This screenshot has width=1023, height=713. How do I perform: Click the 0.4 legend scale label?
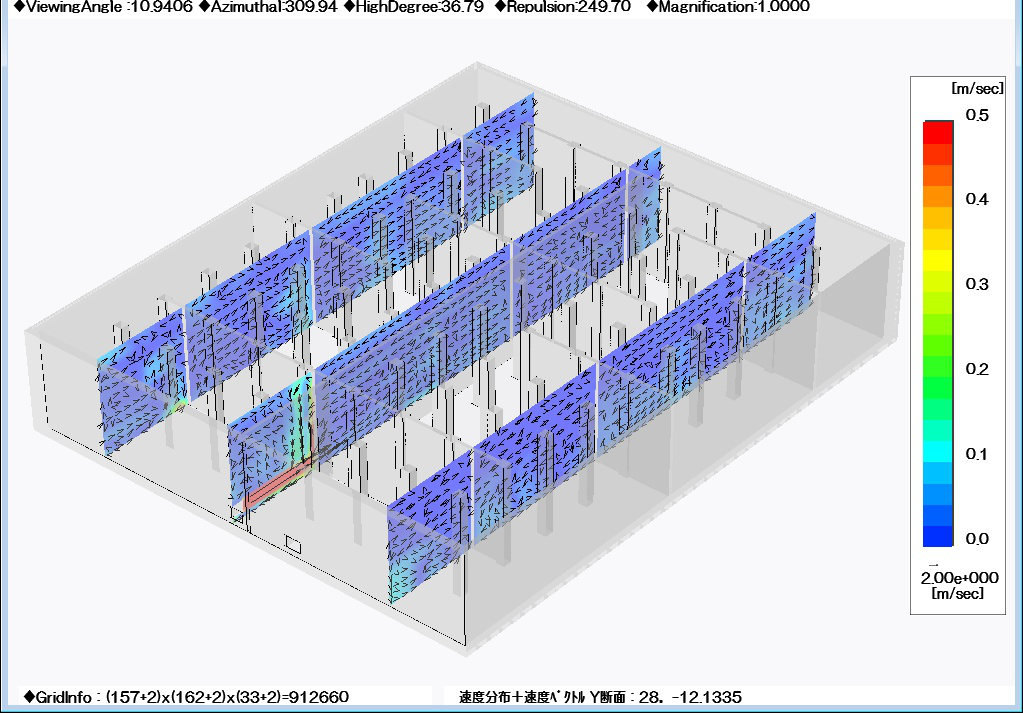(x=977, y=199)
